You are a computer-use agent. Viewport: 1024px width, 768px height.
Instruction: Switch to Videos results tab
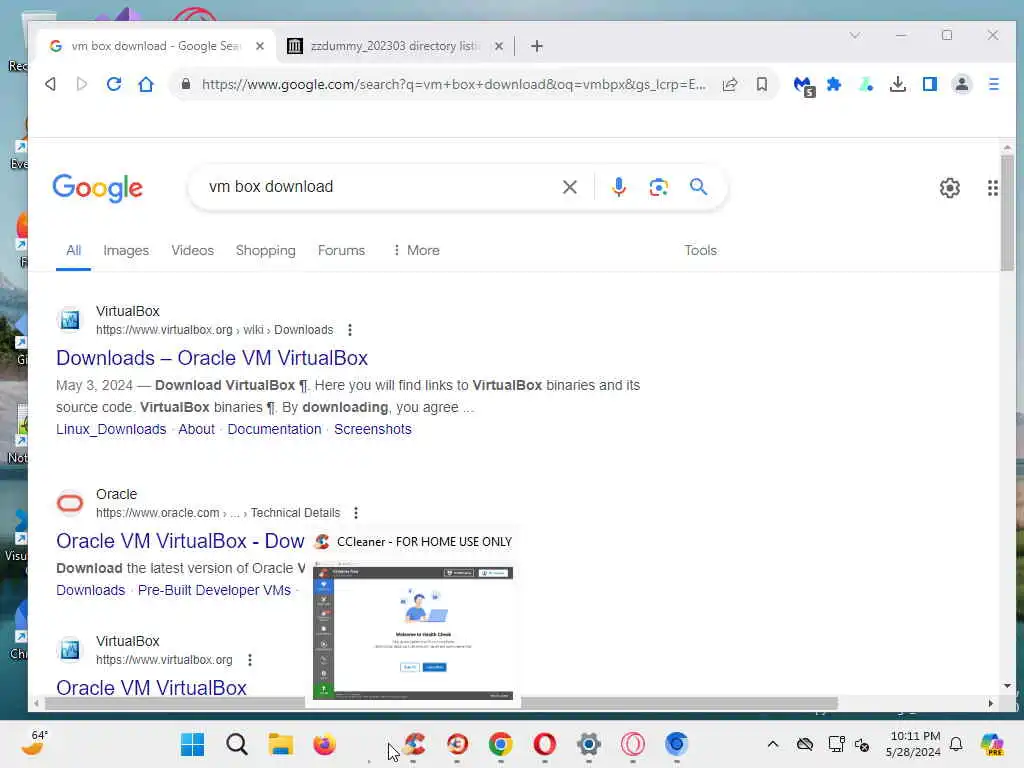193,250
